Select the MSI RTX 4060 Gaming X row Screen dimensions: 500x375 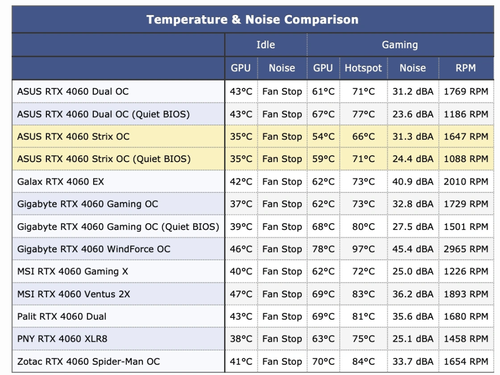pos(253,272)
